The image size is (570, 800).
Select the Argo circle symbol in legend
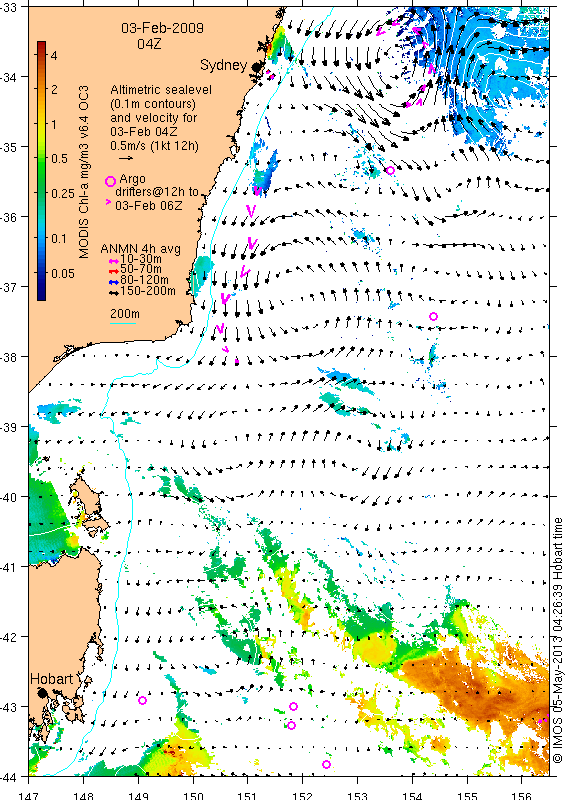pyautogui.click(x=110, y=181)
